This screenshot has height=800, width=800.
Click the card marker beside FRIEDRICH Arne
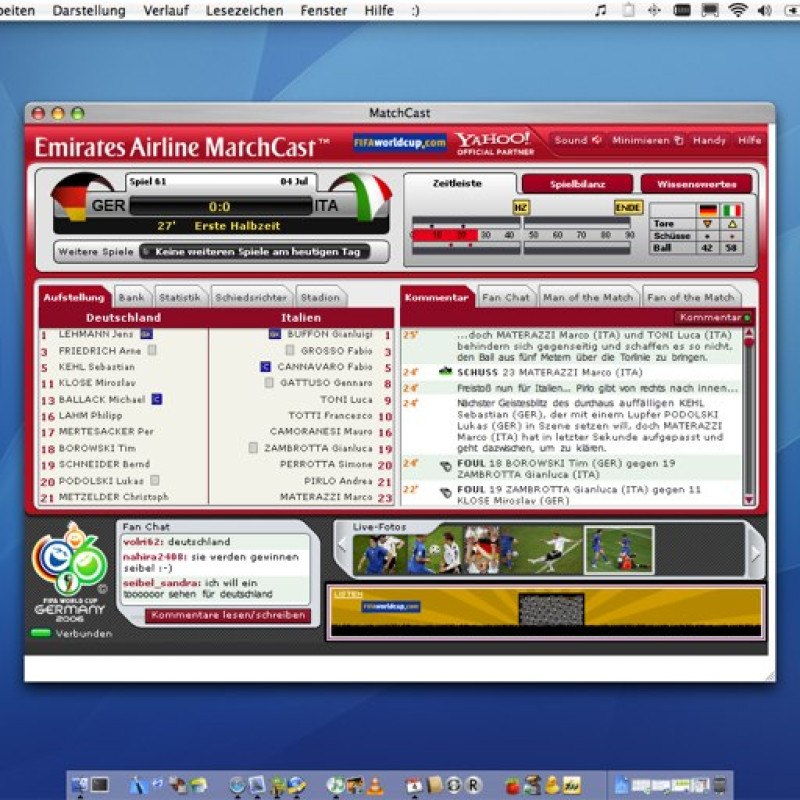[x=152, y=350]
